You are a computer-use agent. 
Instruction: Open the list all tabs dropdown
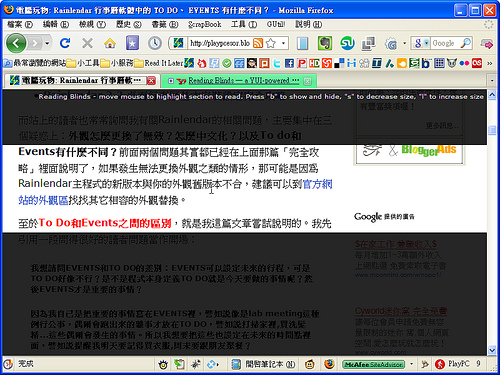(x=492, y=81)
